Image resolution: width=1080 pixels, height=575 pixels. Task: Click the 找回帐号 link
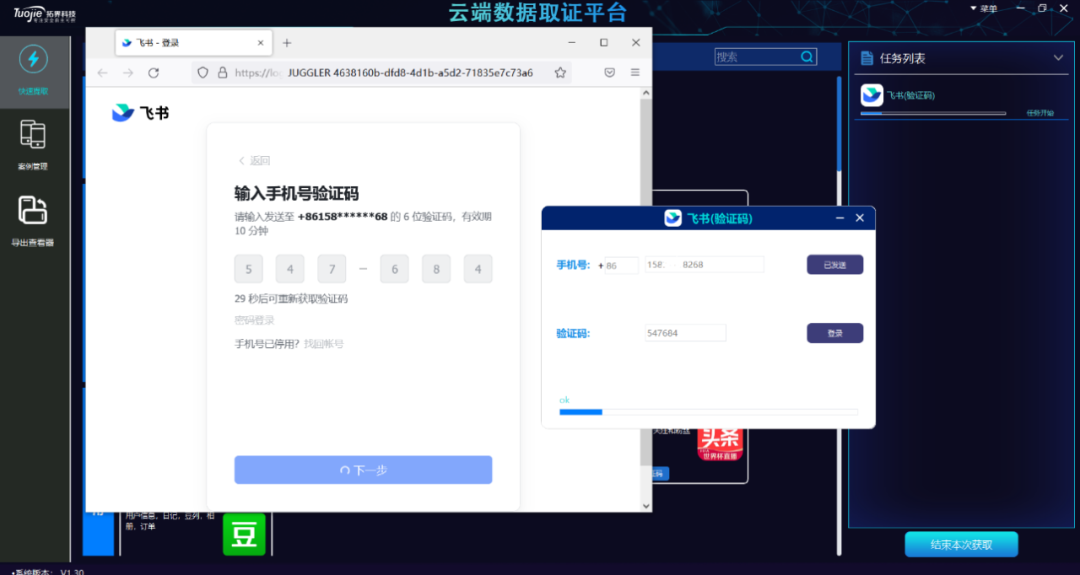pos(324,344)
